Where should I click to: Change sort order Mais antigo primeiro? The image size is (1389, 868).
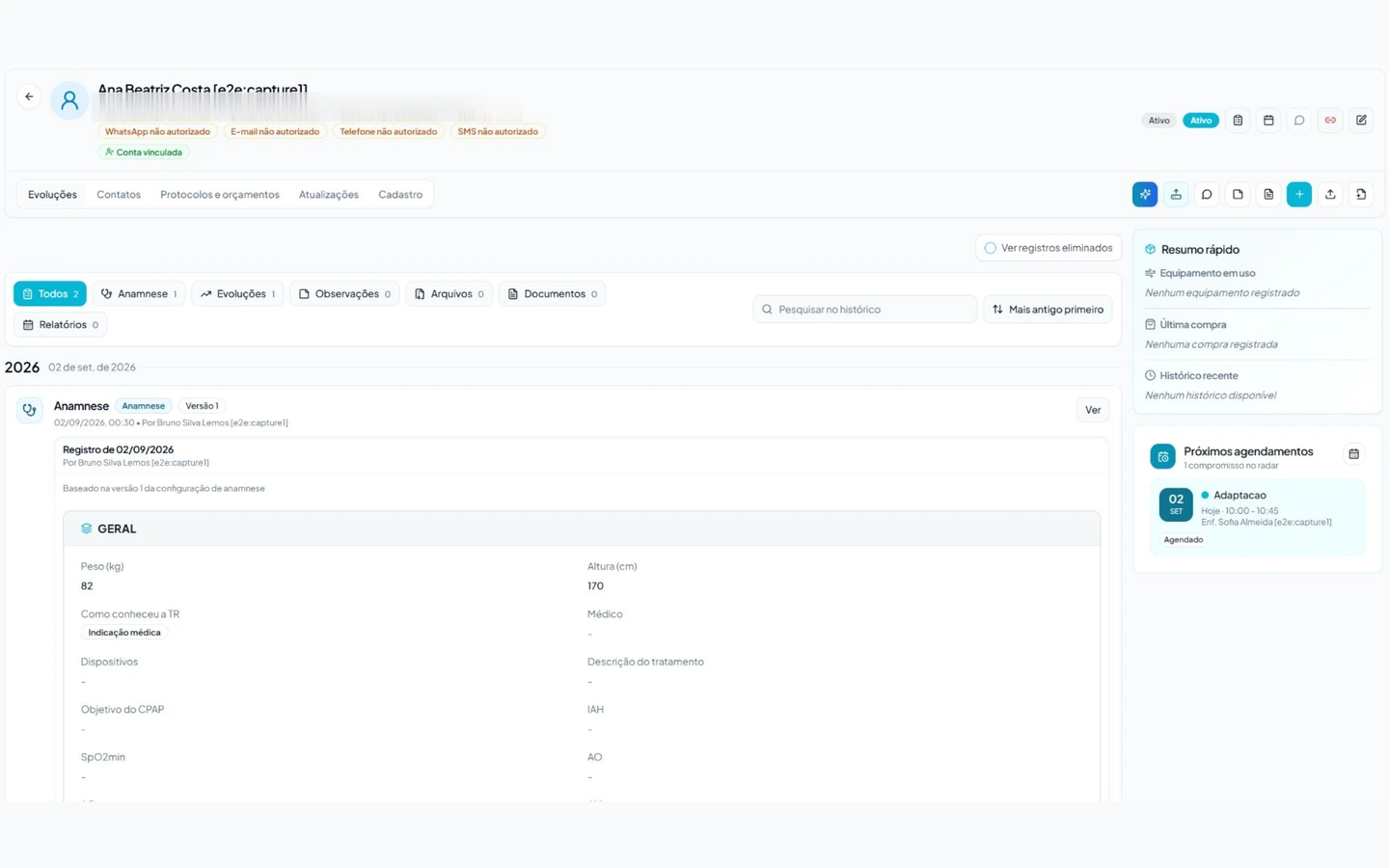(1049, 310)
